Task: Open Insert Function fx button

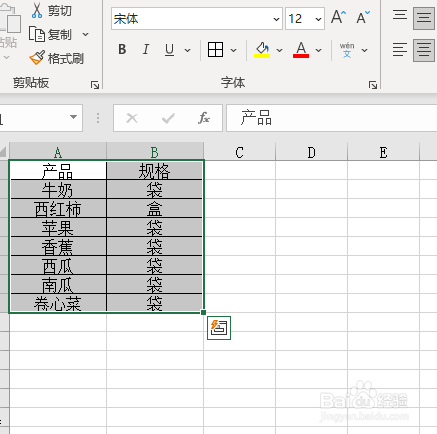Action: (204, 118)
